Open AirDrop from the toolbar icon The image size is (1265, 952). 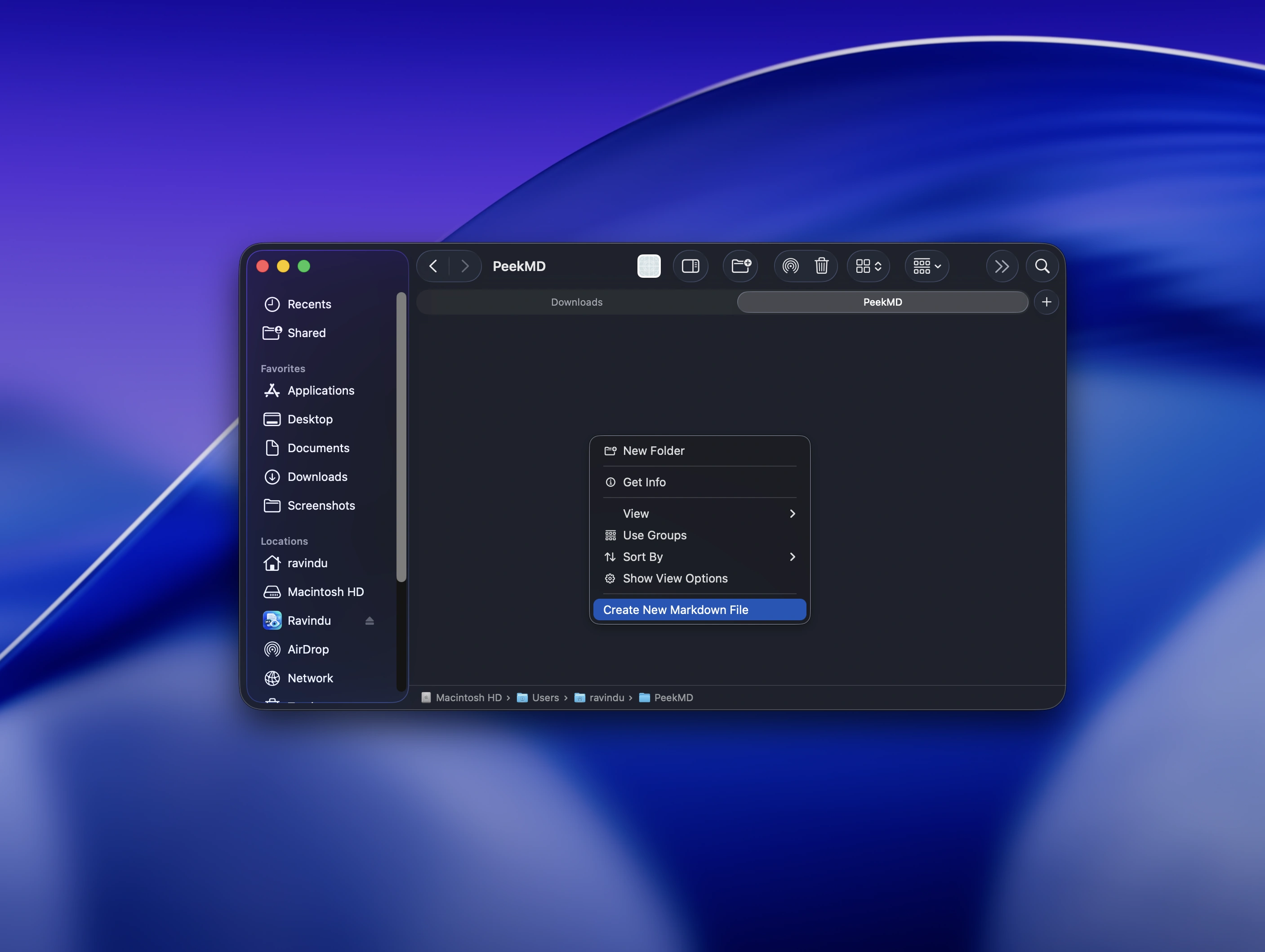pos(790,266)
